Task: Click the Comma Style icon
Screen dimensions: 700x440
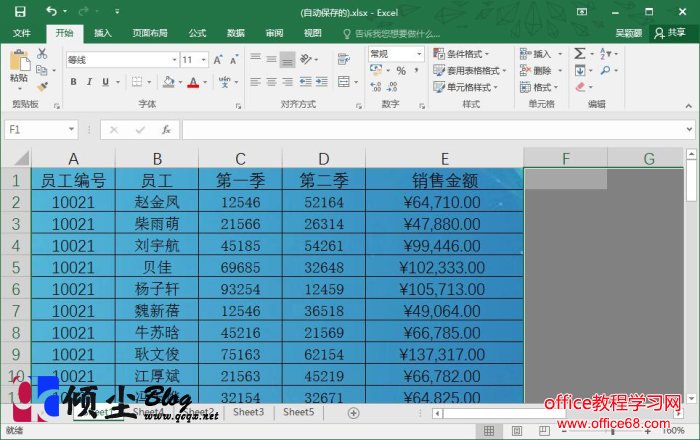Action: click(416, 71)
